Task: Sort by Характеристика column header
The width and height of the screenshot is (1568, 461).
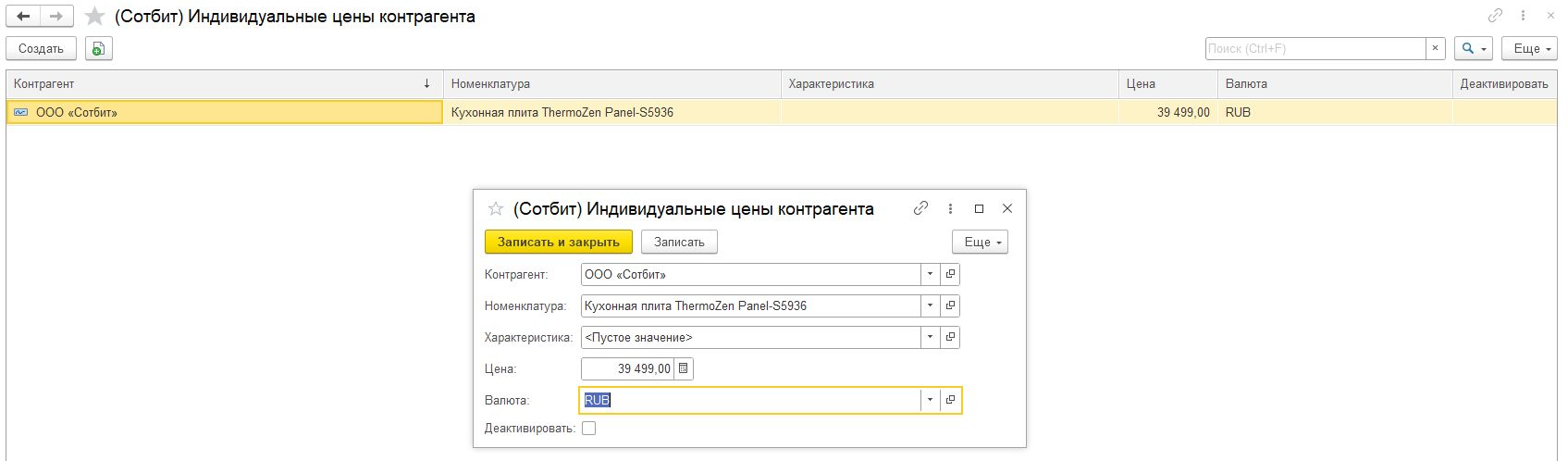Action: [950, 83]
